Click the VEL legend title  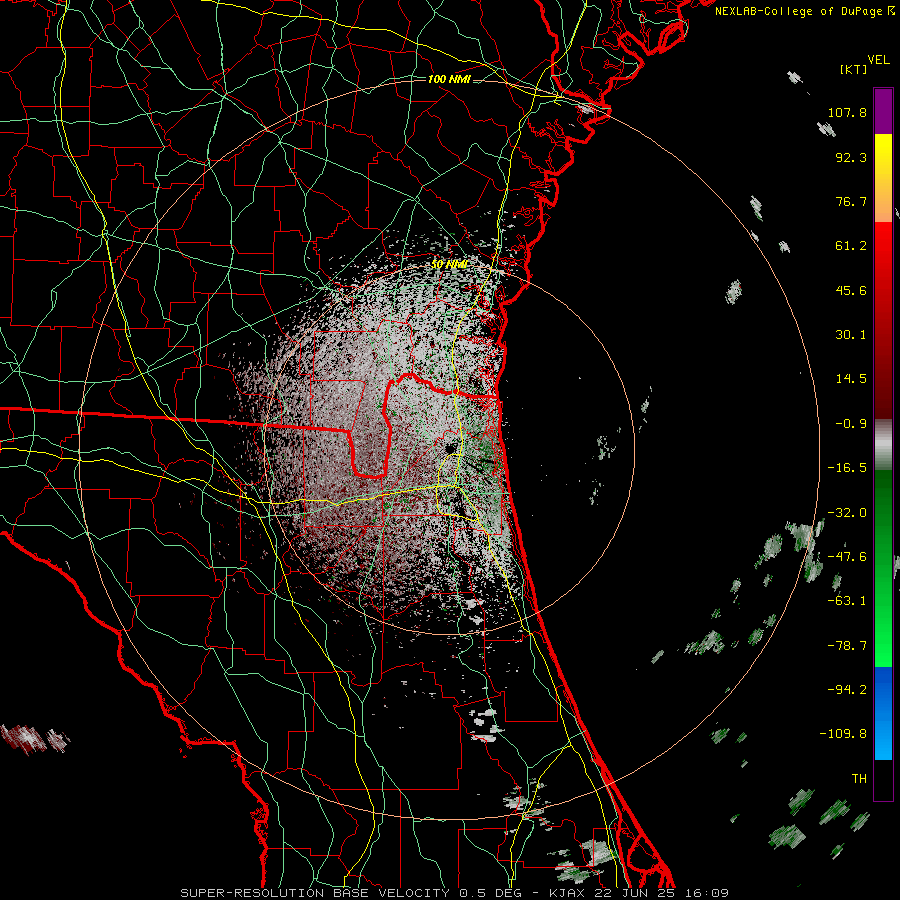[x=879, y=60]
